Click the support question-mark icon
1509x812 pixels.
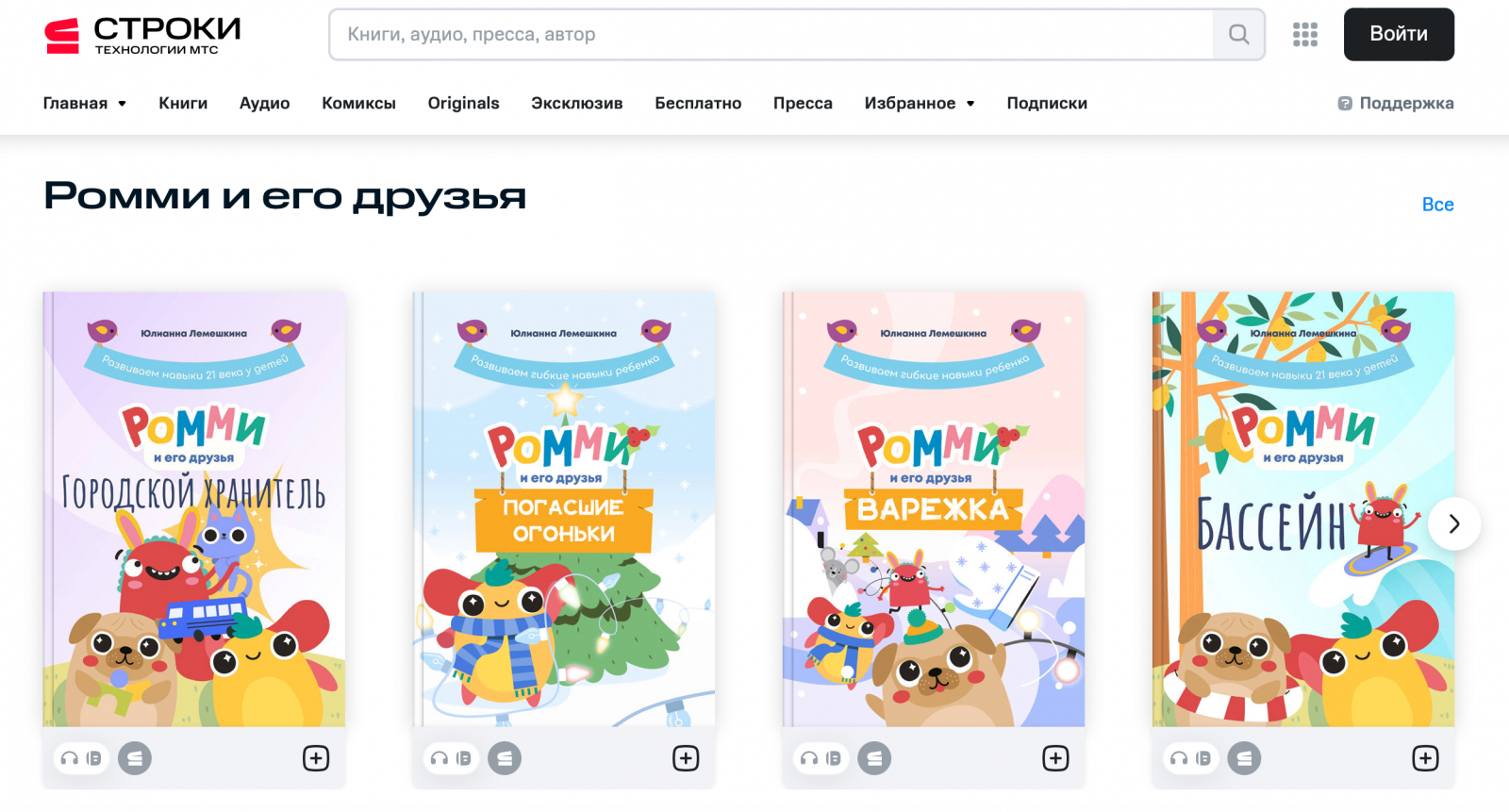1345,104
